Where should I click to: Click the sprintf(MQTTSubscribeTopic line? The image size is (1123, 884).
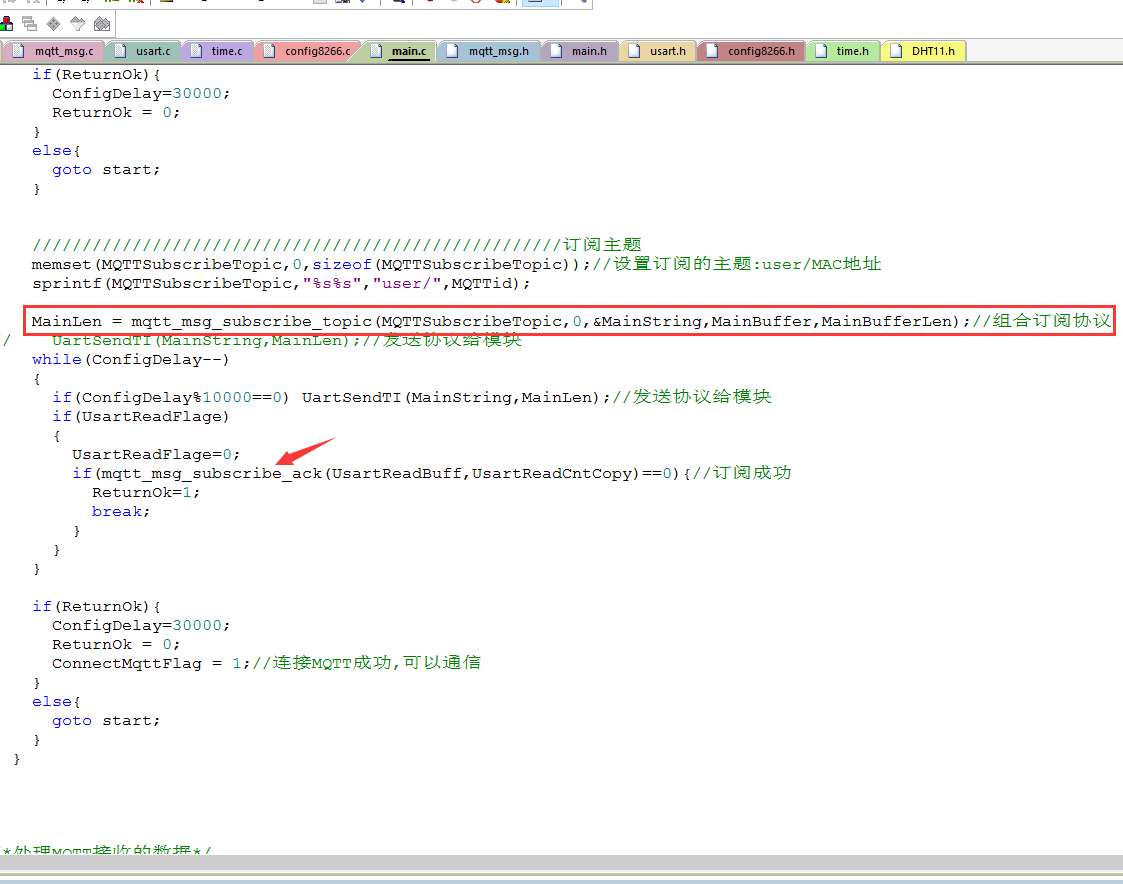pyautogui.click(x=281, y=284)
